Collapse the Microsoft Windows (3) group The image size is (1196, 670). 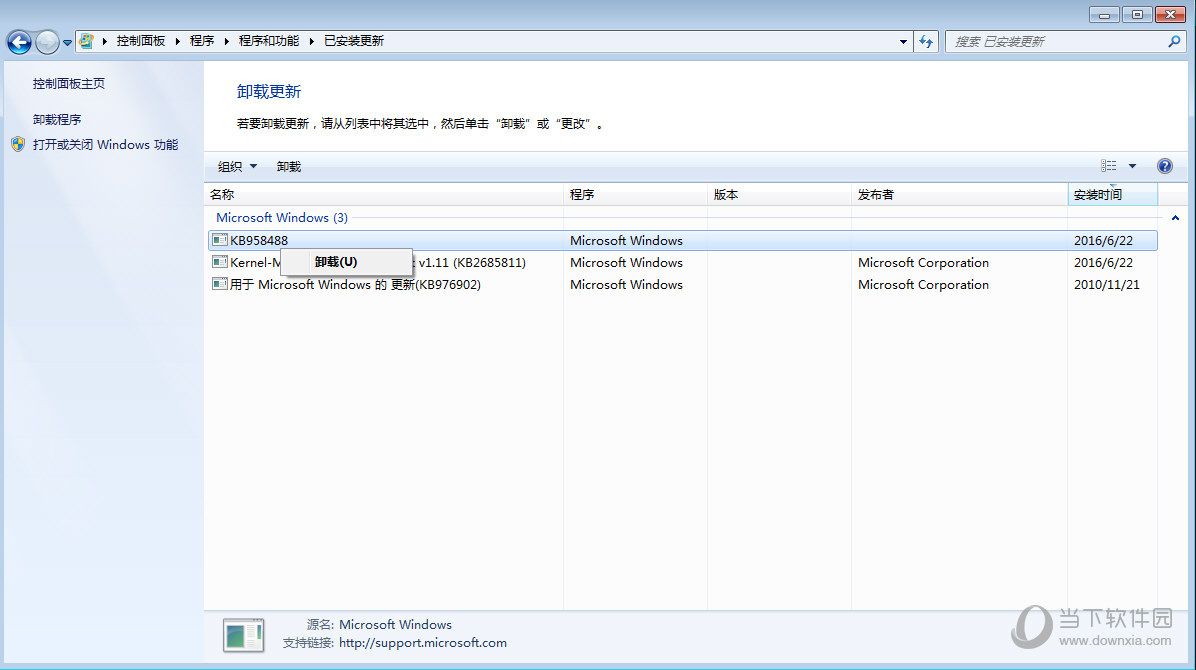tap(1175, 218)
